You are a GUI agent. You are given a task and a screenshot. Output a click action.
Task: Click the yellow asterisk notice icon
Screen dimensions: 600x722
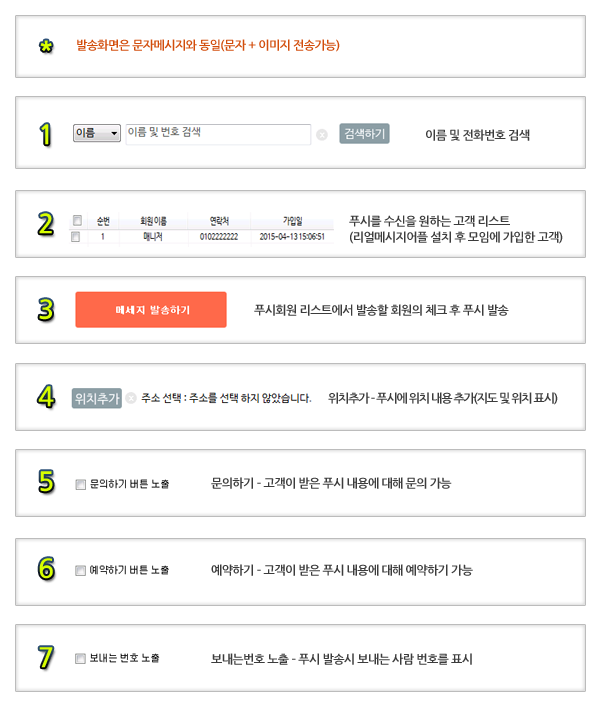[x=46, y=46]
